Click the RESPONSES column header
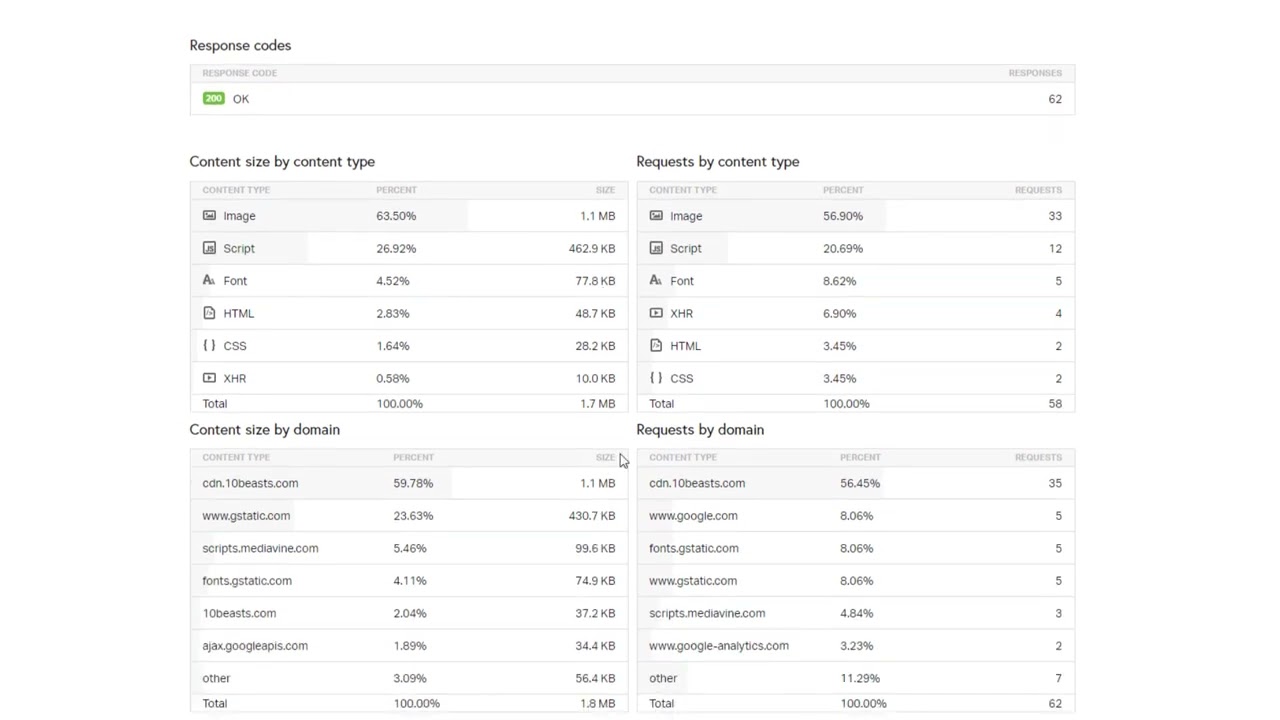This screenshot has width=1280, height=720. [1034, 73]
